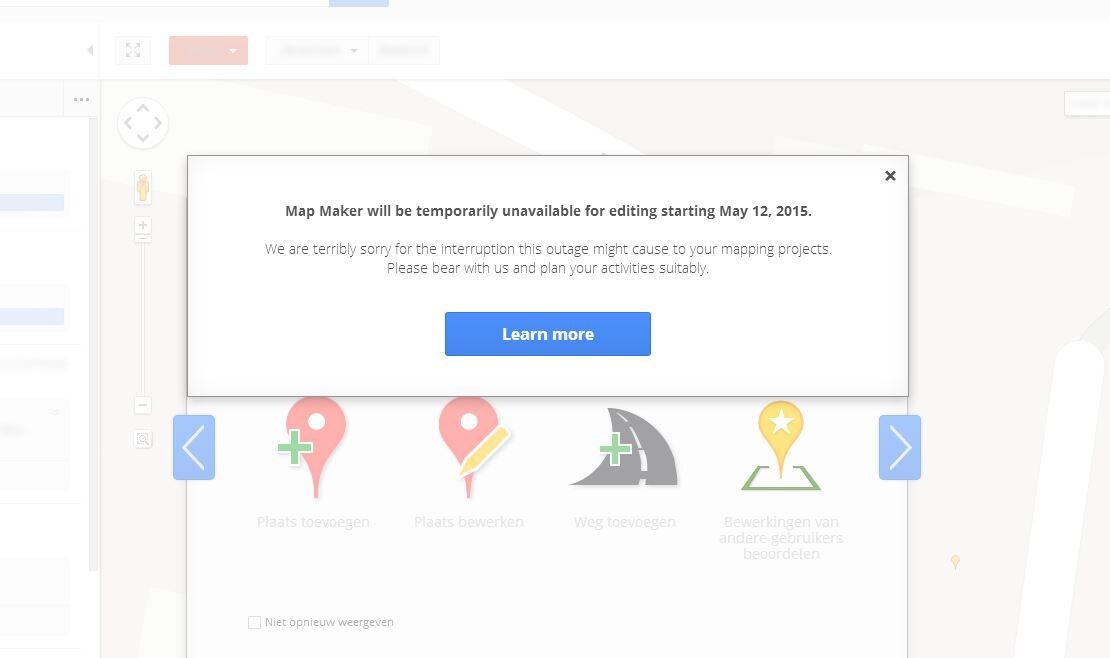Select the Plaats bewerken pencil pin icon

pos(472,447)
